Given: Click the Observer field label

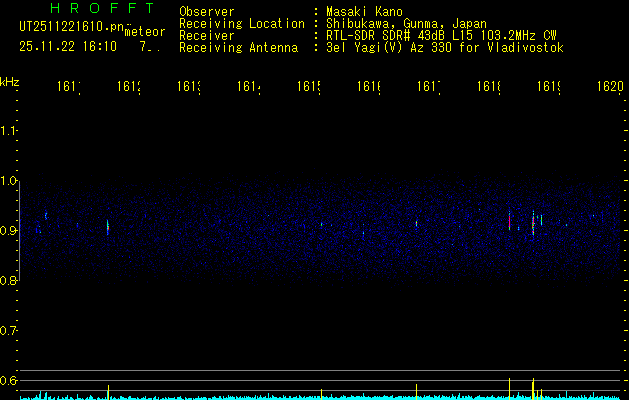Looking at the screenshot, I should (x=207, y=12).
